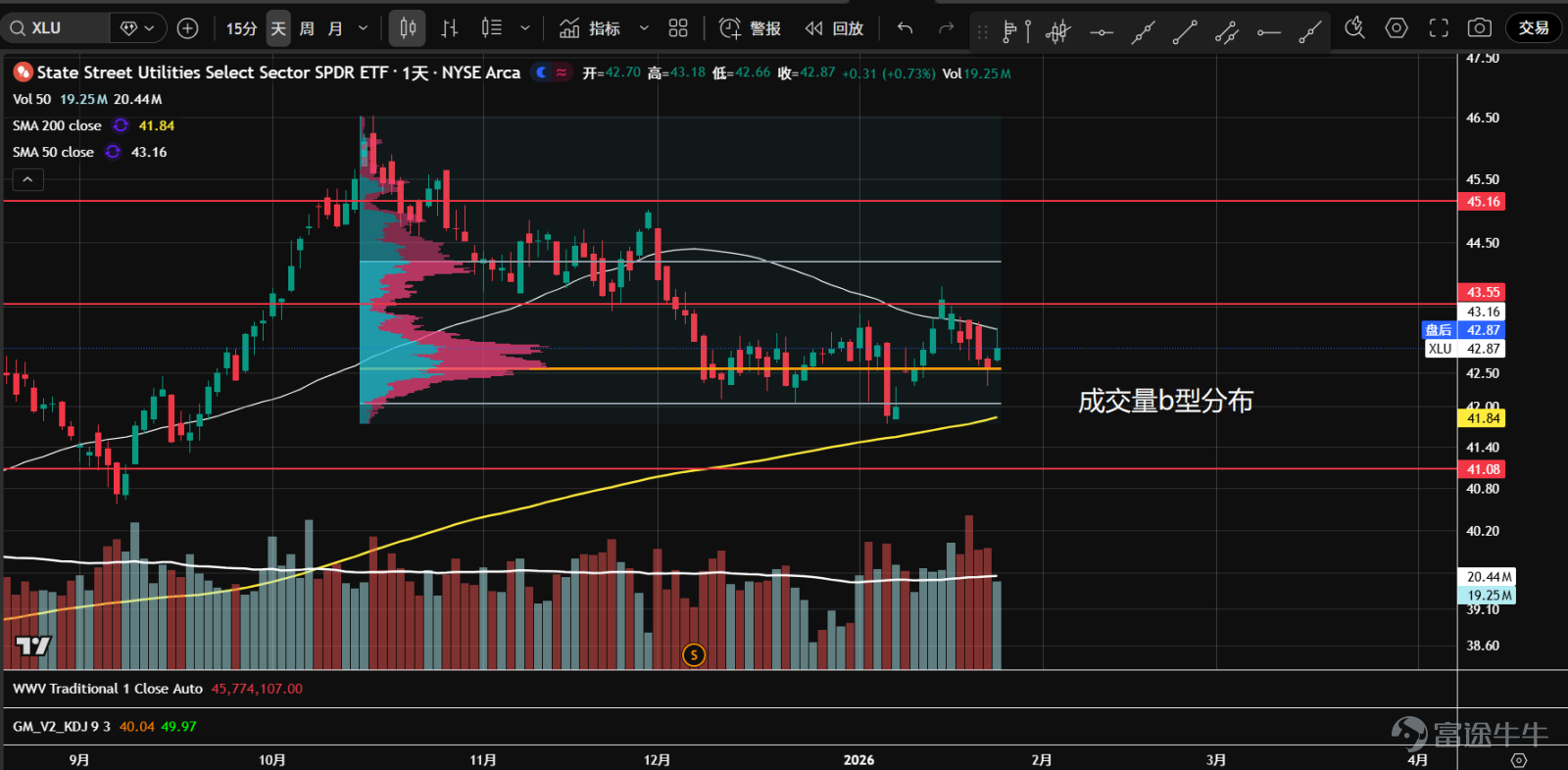
Task: Click SMA 50 loading status icon
Action: click(x=113, y=152)
